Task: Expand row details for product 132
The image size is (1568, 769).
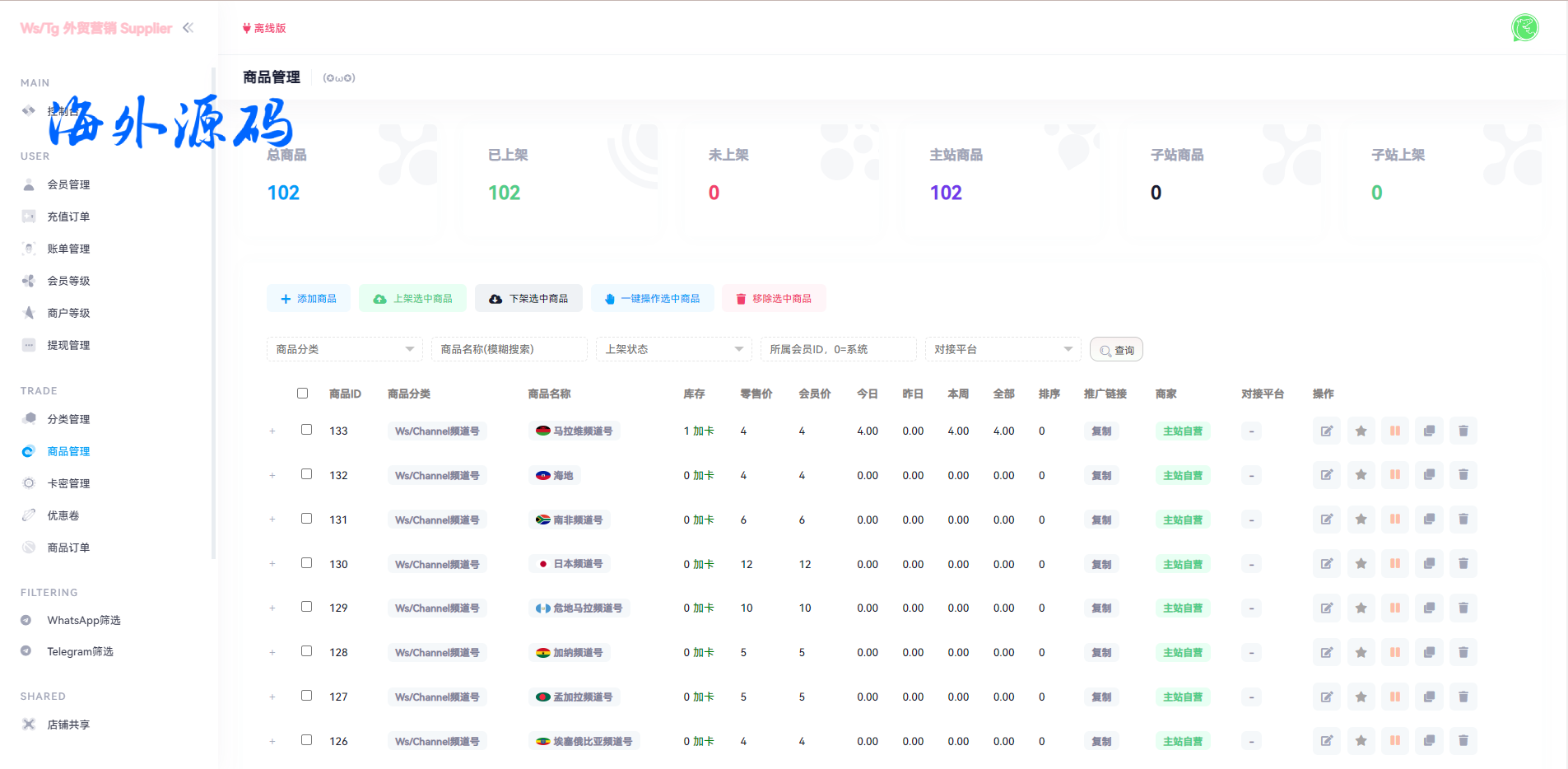Action: click(272, 476)
